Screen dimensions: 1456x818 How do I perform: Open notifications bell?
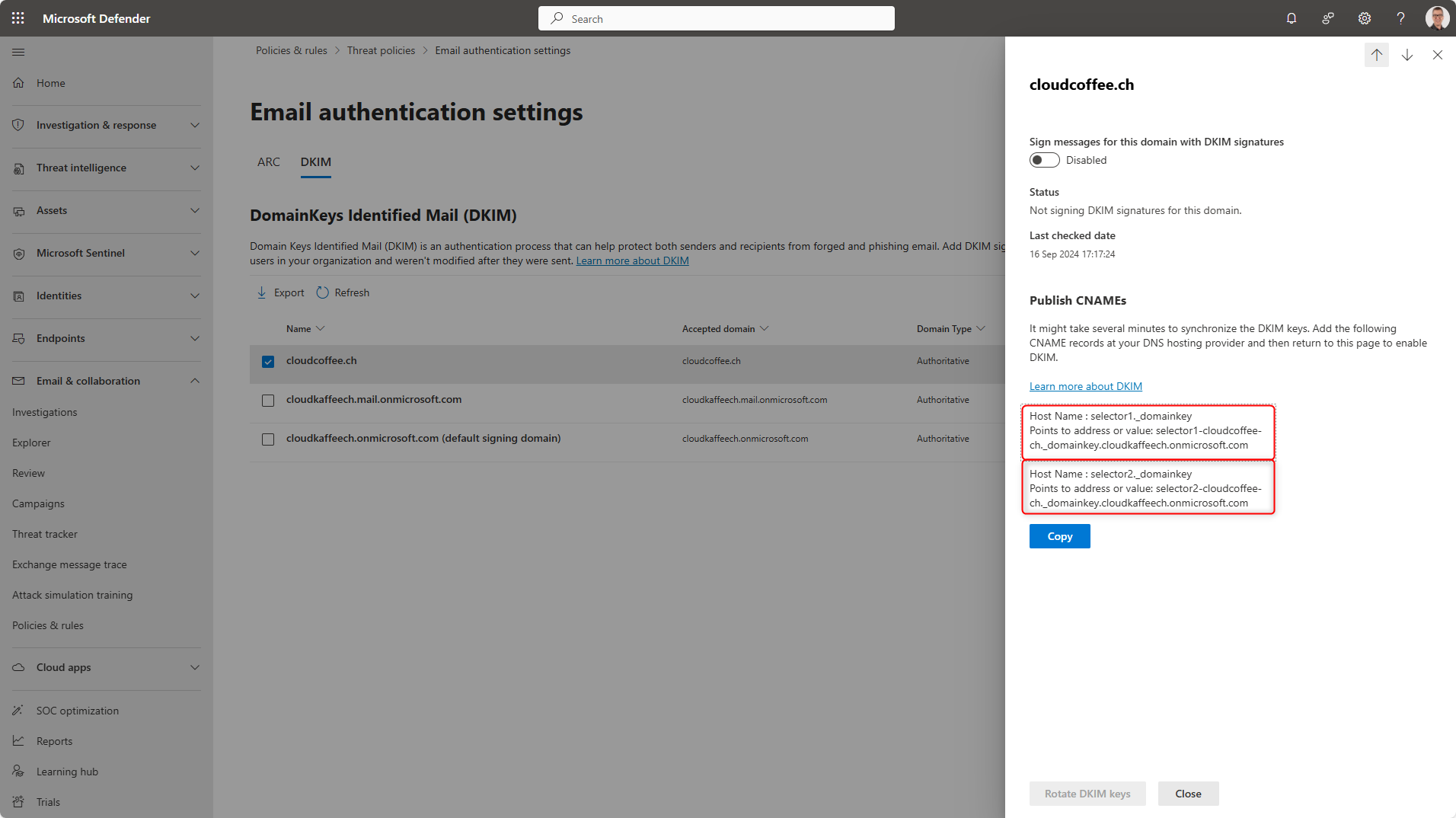[x=1291, y=18]
